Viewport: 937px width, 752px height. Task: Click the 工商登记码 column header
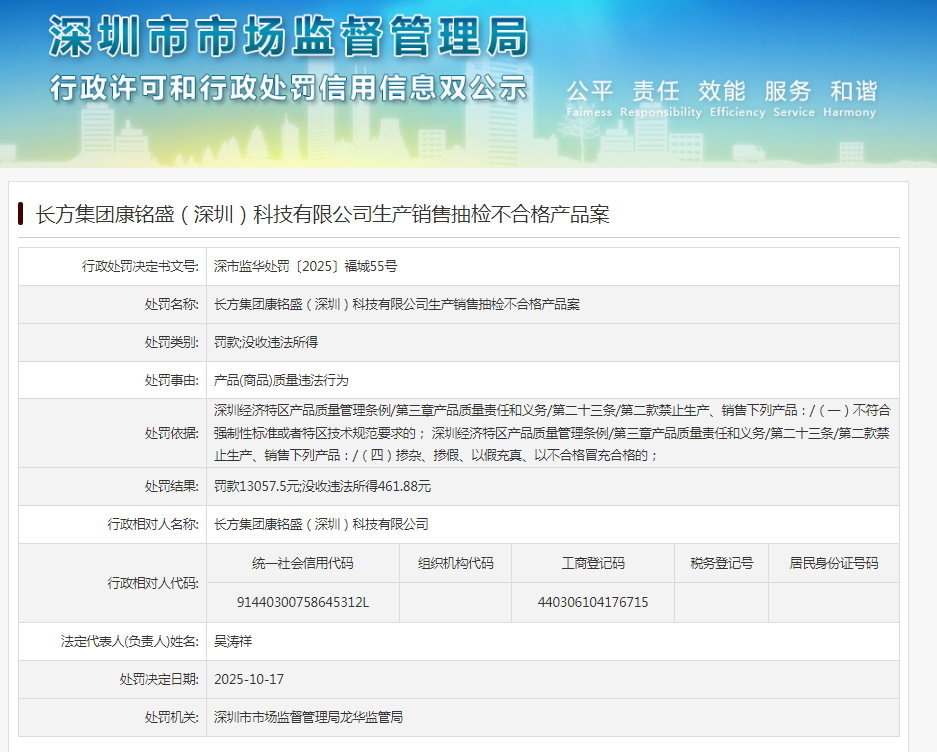point(592,563)
